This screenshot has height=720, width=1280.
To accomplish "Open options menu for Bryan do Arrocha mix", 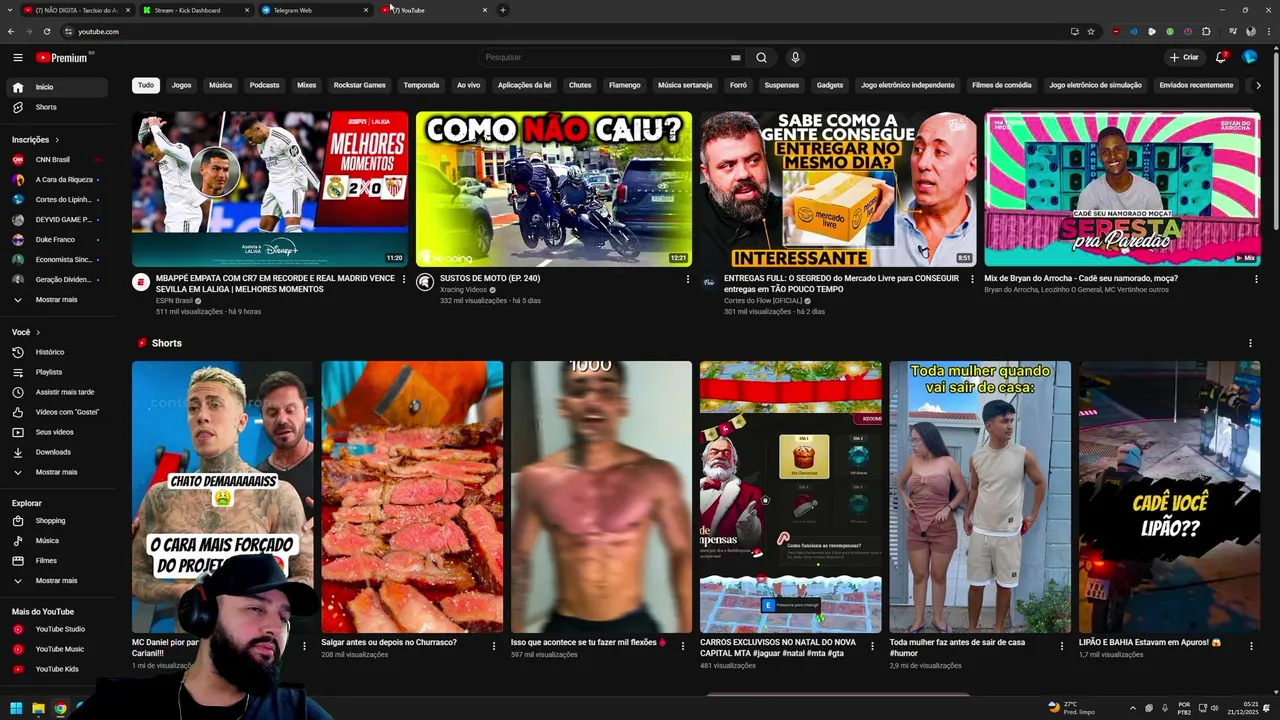I will 1256,279.
